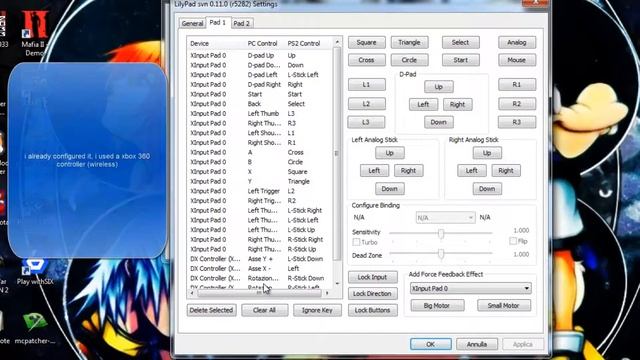
Task: Click the D-Pad Up button
Action: 438,87
